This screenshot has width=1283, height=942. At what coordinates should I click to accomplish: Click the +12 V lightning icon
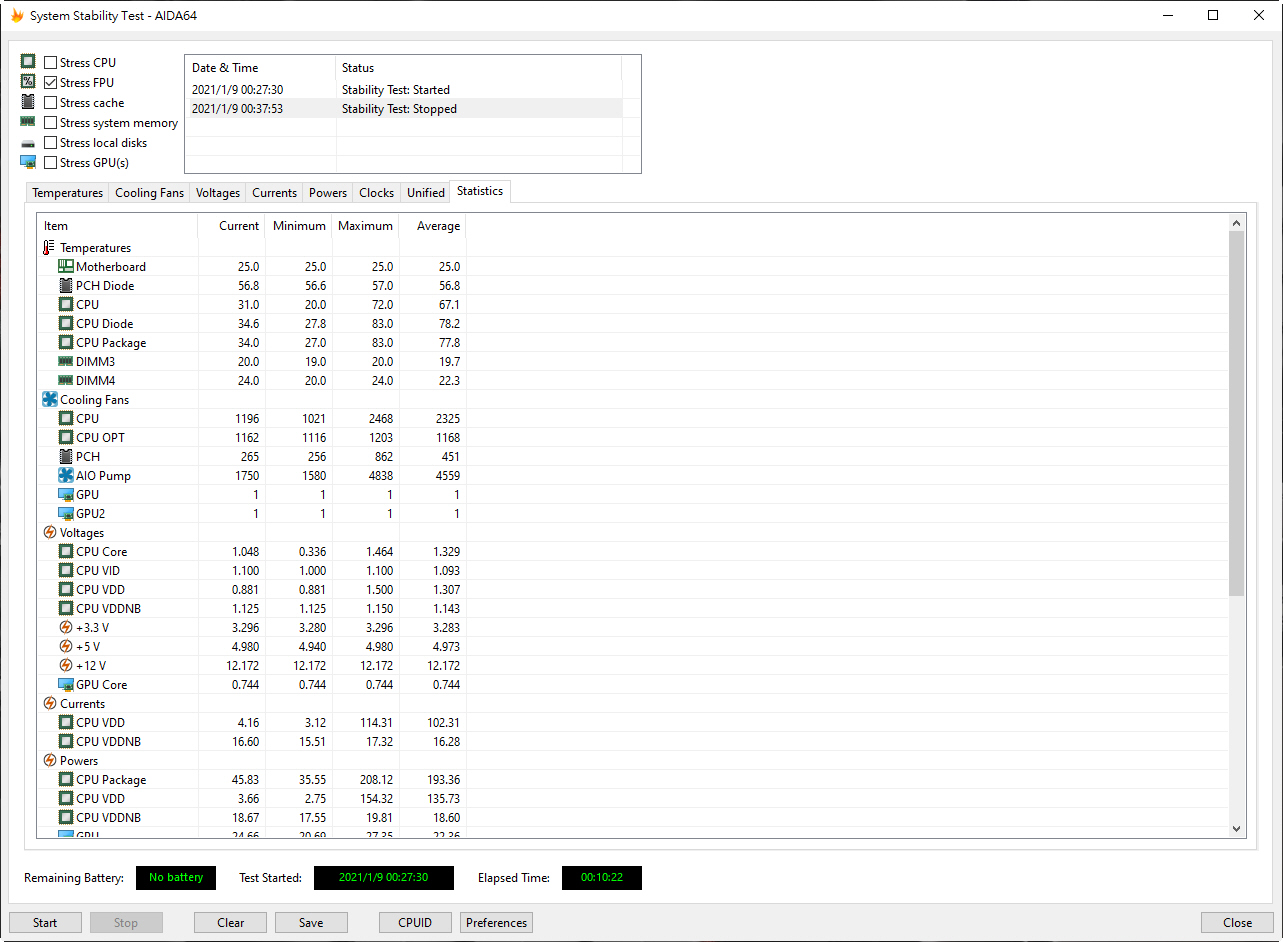point(66,665)
